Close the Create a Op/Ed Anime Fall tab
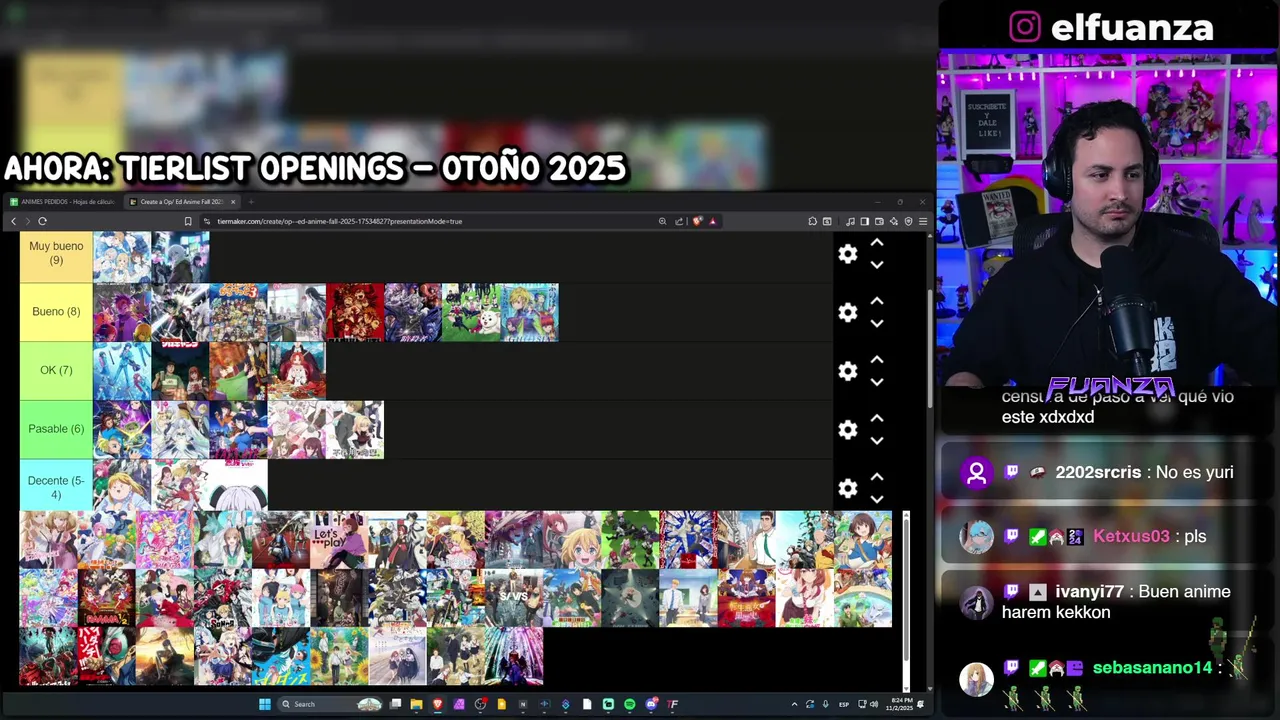Screen dimensions: 1280x720 [x=233, y=202]
